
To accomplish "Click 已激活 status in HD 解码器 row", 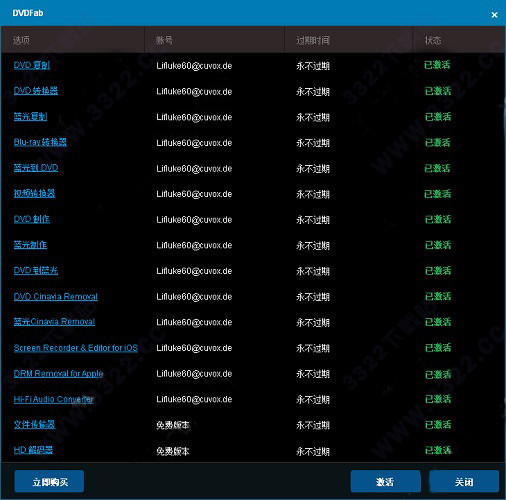I will (x=438, y=450).
